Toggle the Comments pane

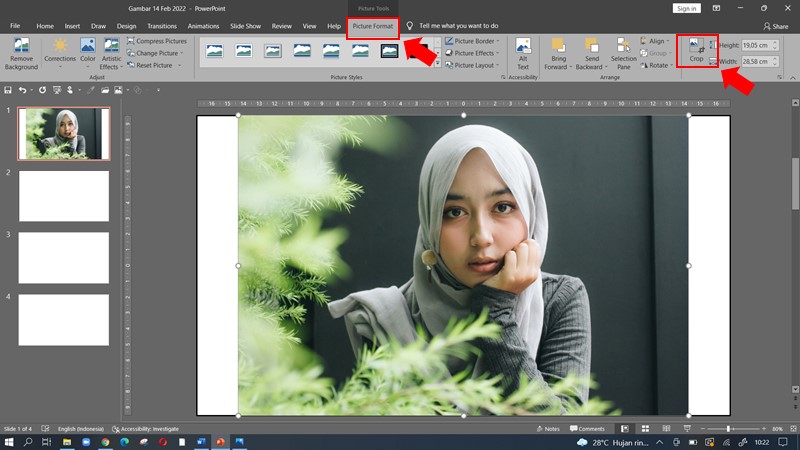[587, 429]
